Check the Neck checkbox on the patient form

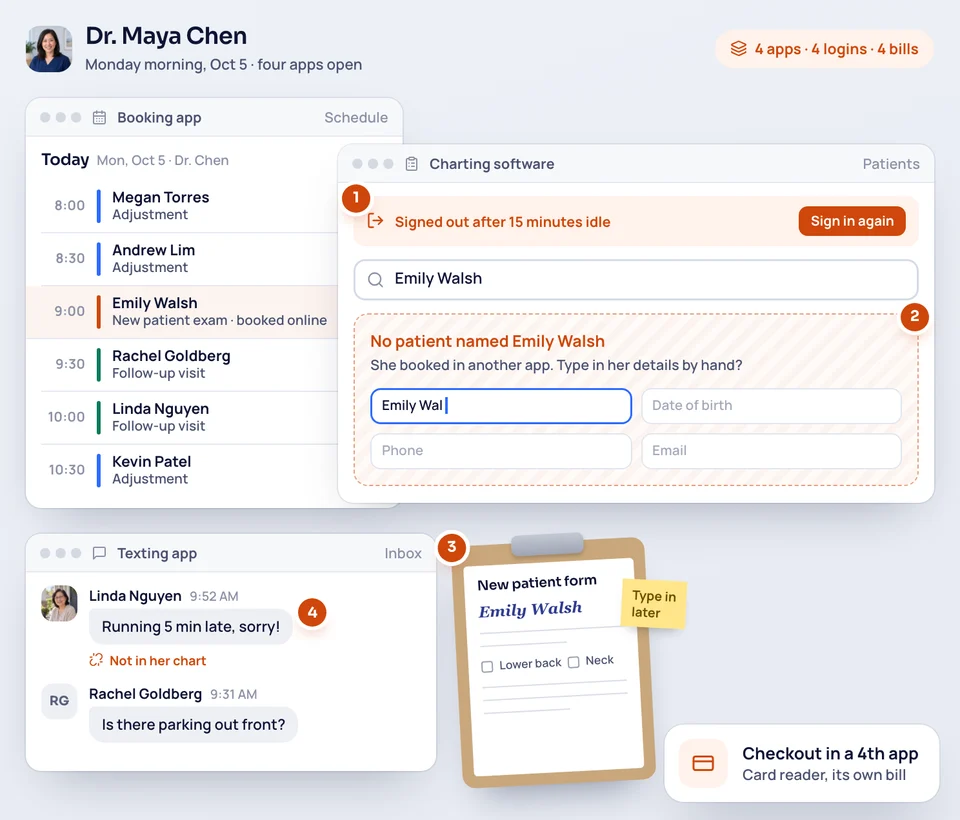[x=573, y=662]
